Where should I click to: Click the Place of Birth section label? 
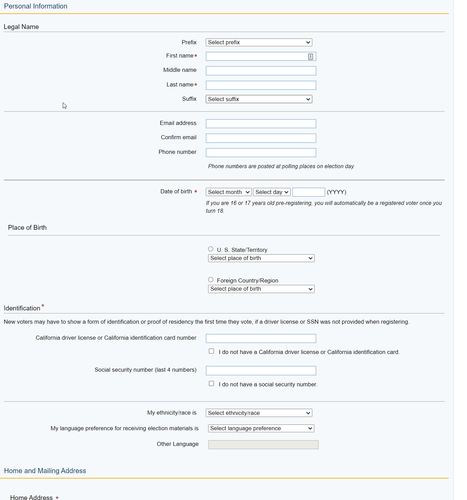coord(27,227)
